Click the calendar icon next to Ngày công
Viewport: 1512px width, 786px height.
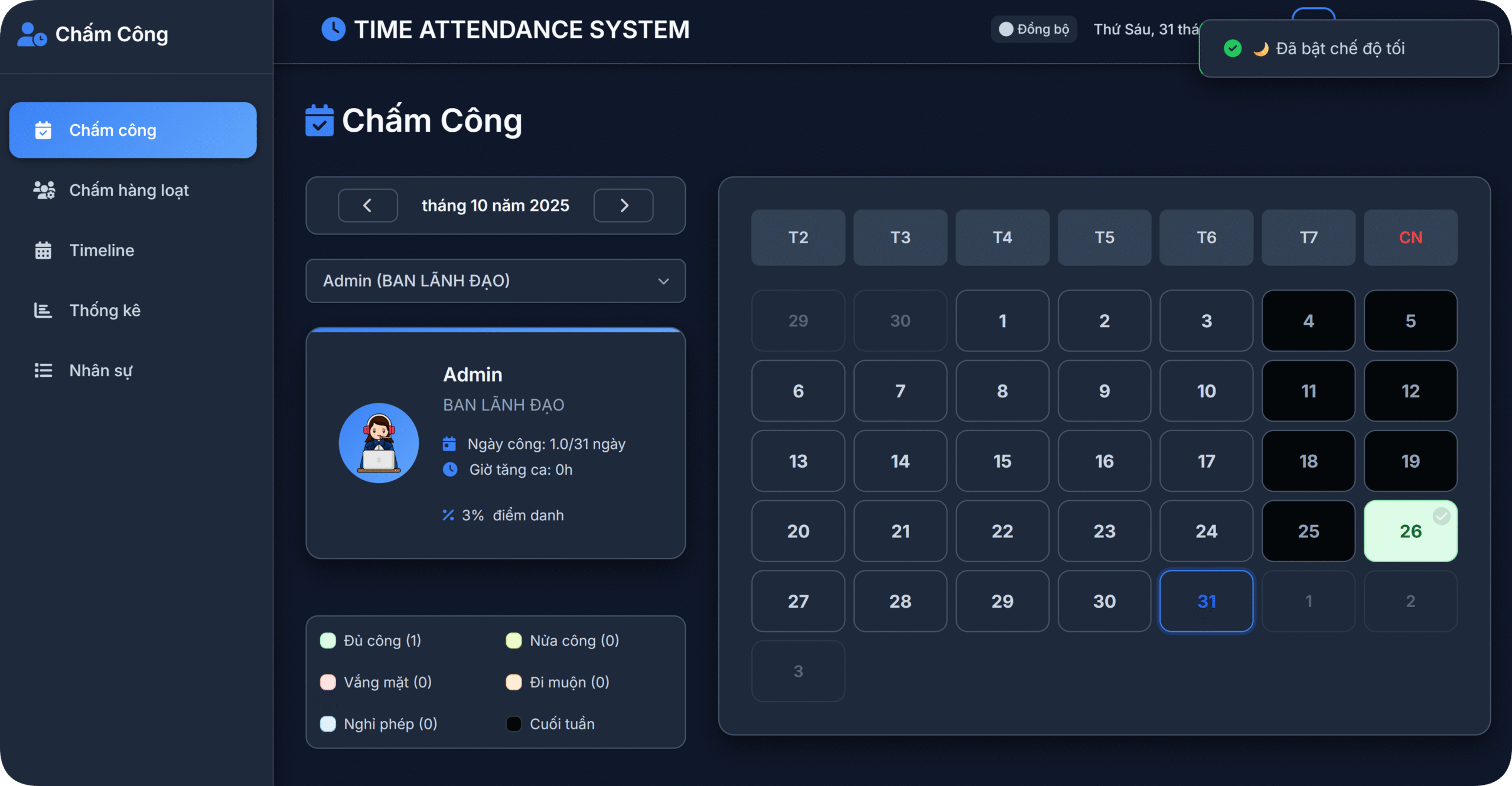point(449,443)
